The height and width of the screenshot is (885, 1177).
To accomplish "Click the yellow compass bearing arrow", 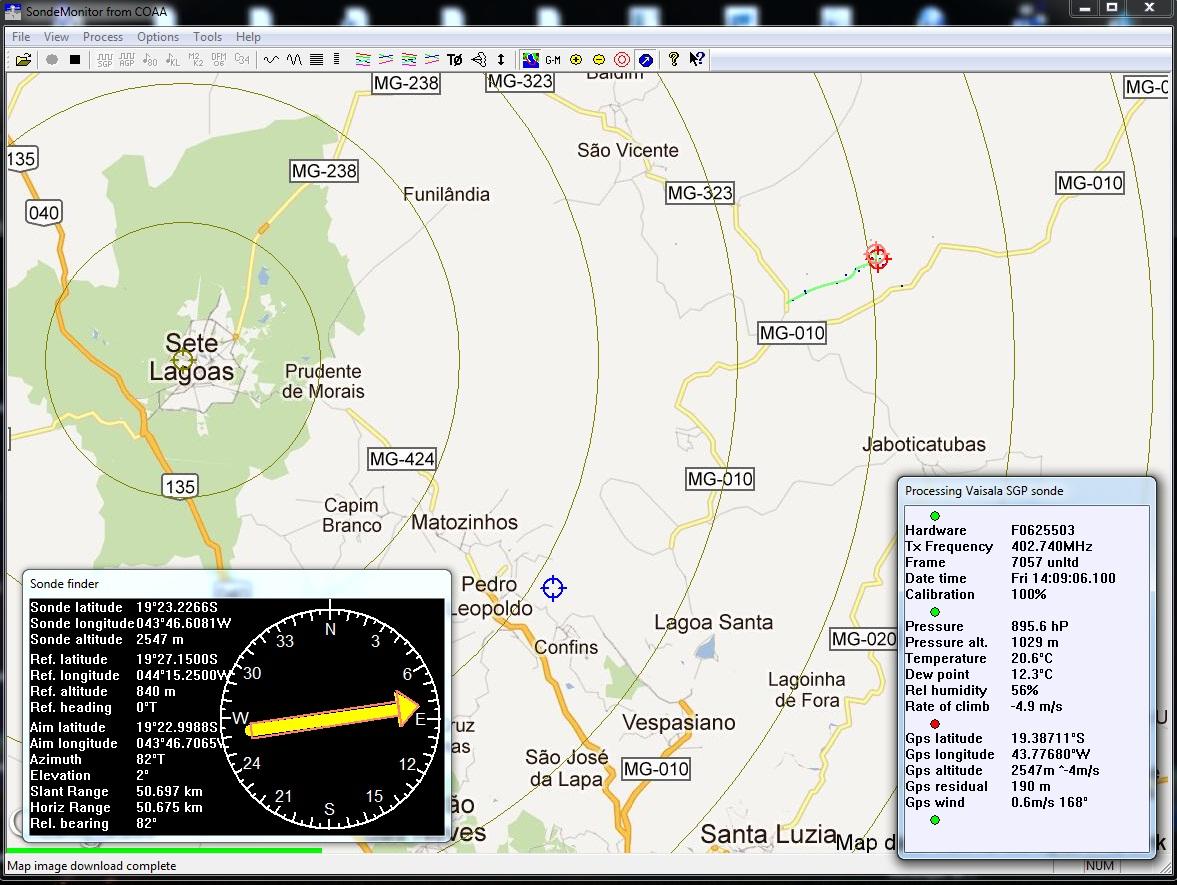I will point(333,715).
